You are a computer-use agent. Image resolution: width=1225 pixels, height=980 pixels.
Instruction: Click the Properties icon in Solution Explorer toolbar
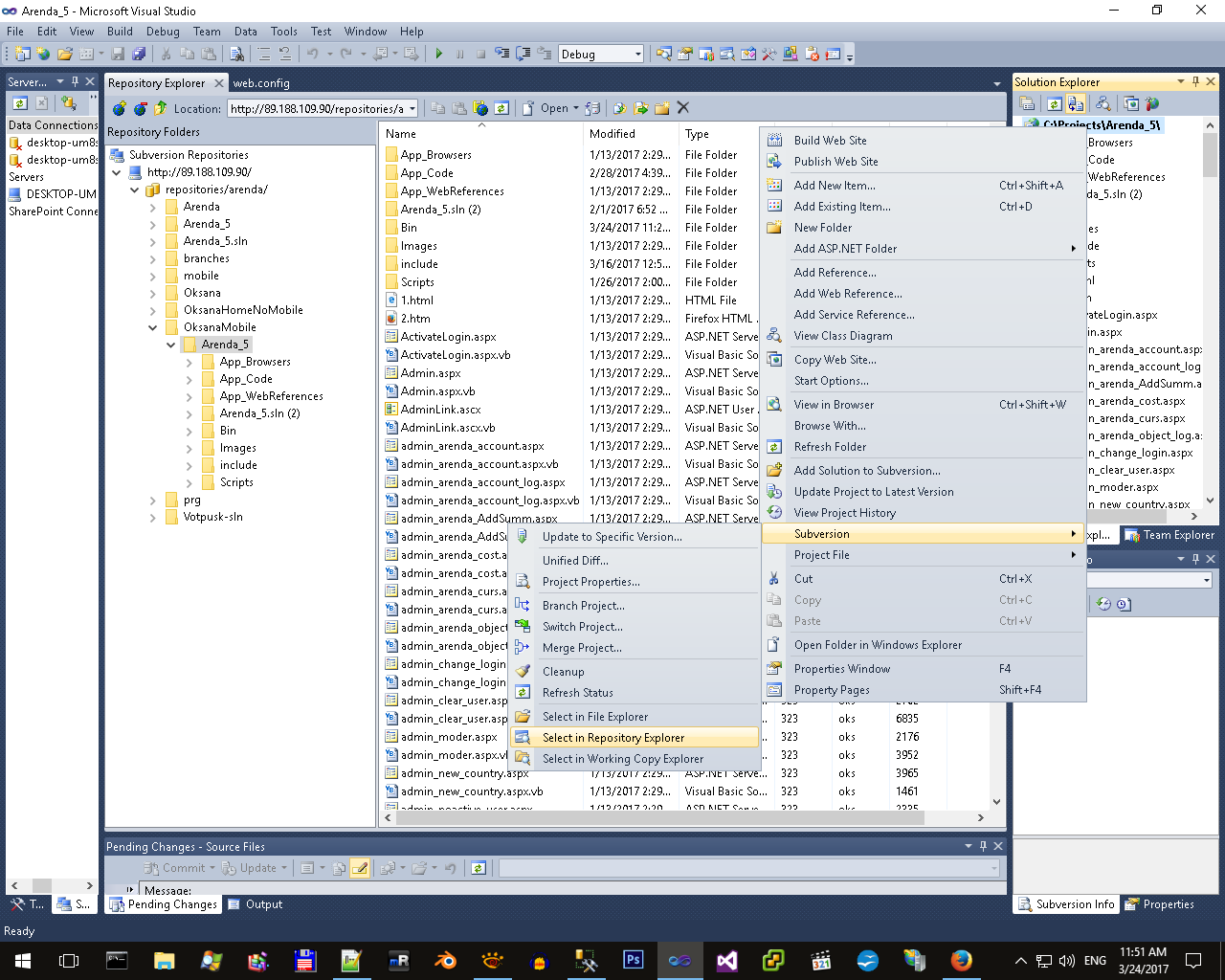coord(1027,103)
